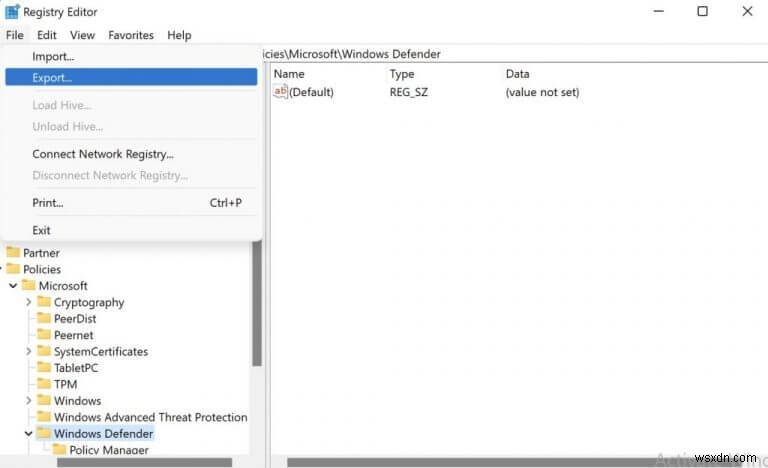Click the SystemCertificates folder icon
Viewport: 768px width, 468px height.
[44, 351]
